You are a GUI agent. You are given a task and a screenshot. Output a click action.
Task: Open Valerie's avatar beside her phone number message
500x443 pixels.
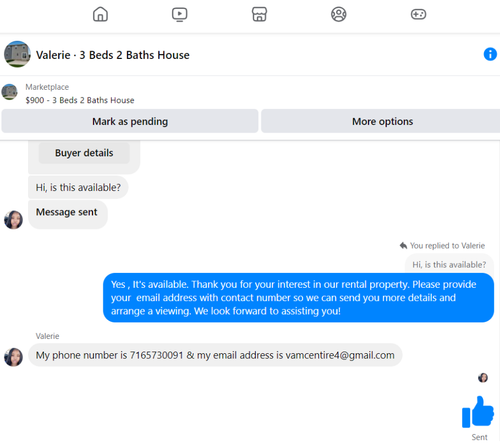[x=13, y=357]
